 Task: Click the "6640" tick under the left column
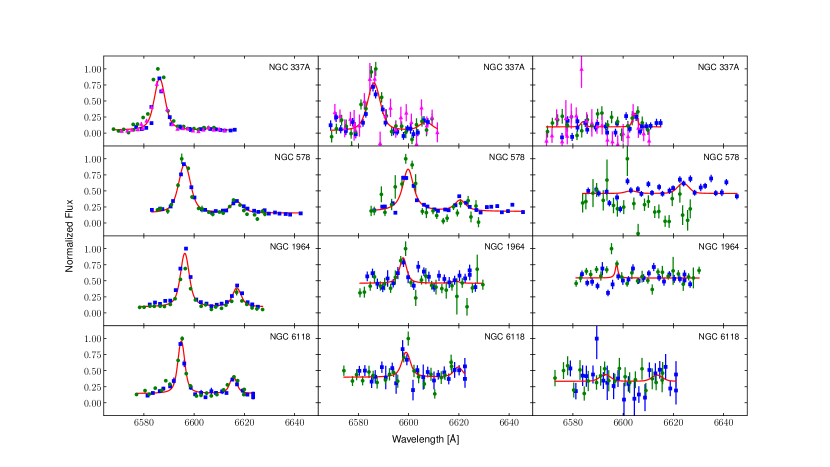[x=295, y=423]
